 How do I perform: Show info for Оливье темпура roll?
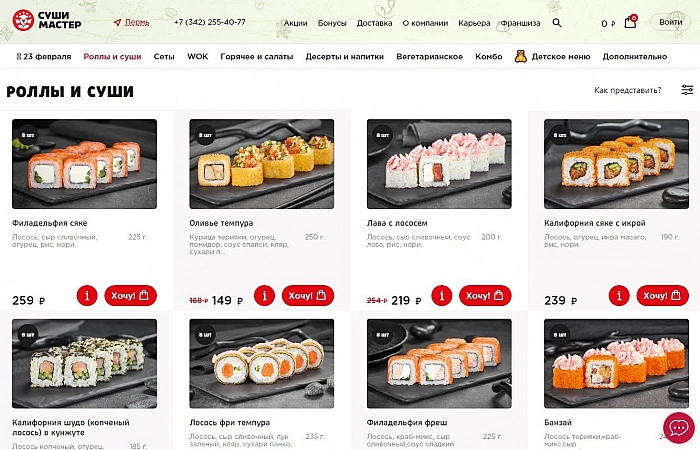pyautogui.click(x=264, y=296)
